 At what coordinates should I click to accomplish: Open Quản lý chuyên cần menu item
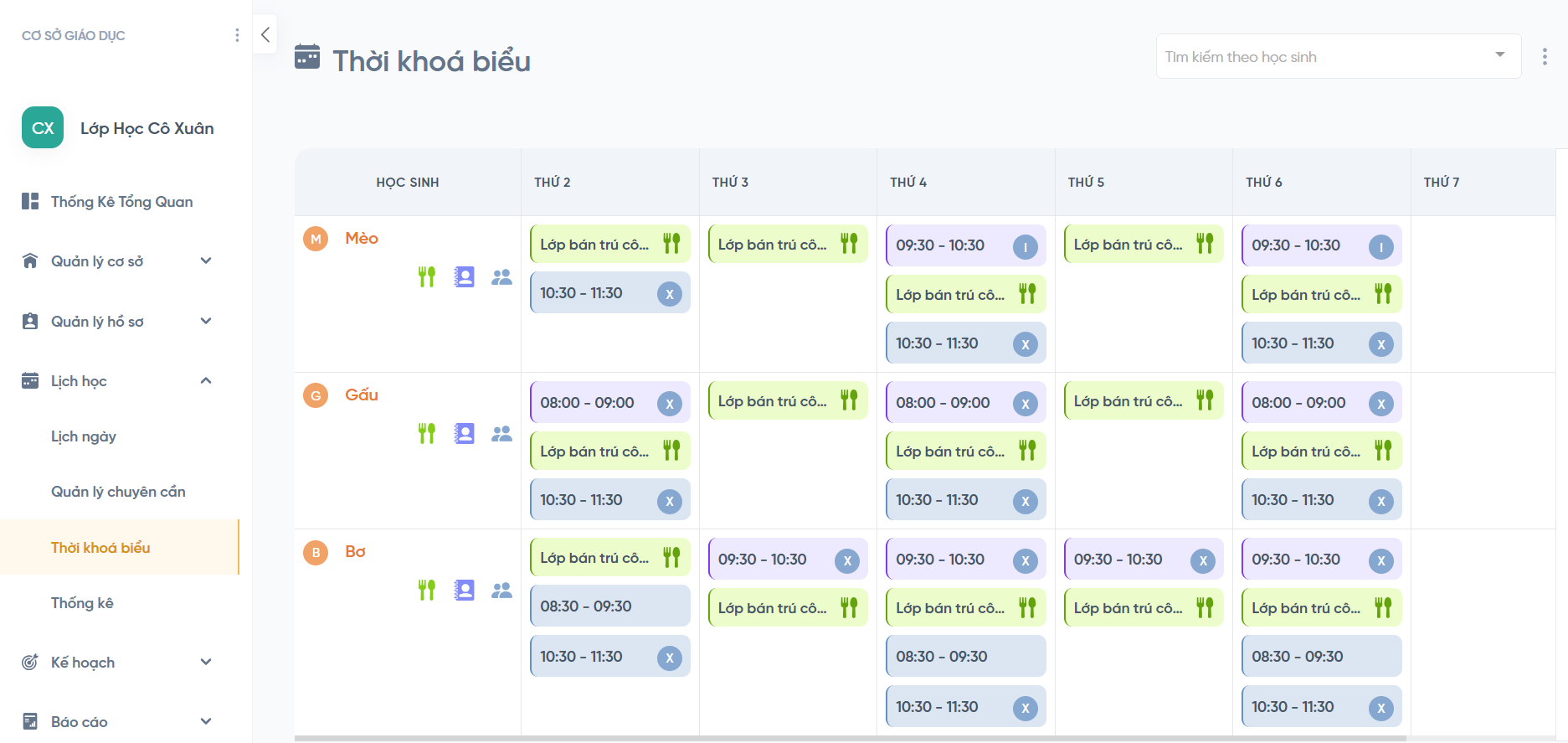coord(118,492)
